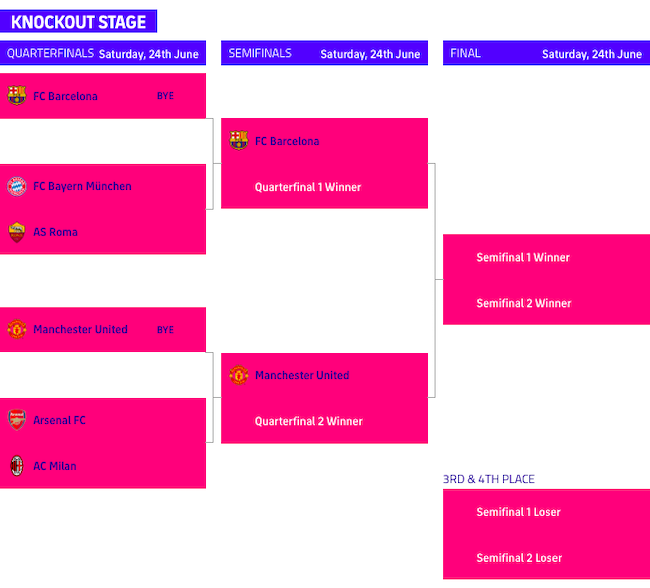Click the Quarterfinal 1 Winner slot

pos(308,187)
